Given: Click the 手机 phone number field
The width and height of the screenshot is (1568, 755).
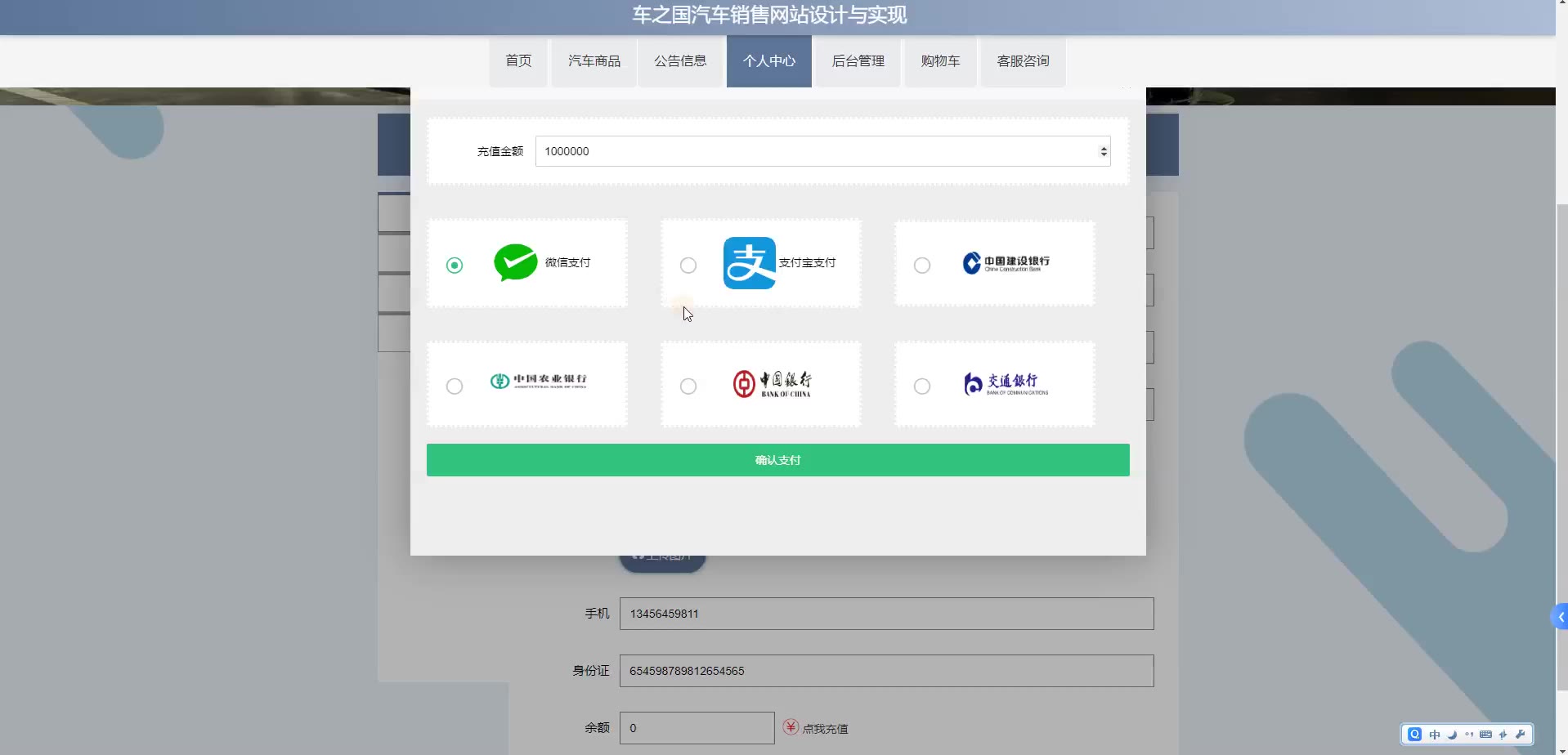Looking at the screenshot, I should point(887,614).
